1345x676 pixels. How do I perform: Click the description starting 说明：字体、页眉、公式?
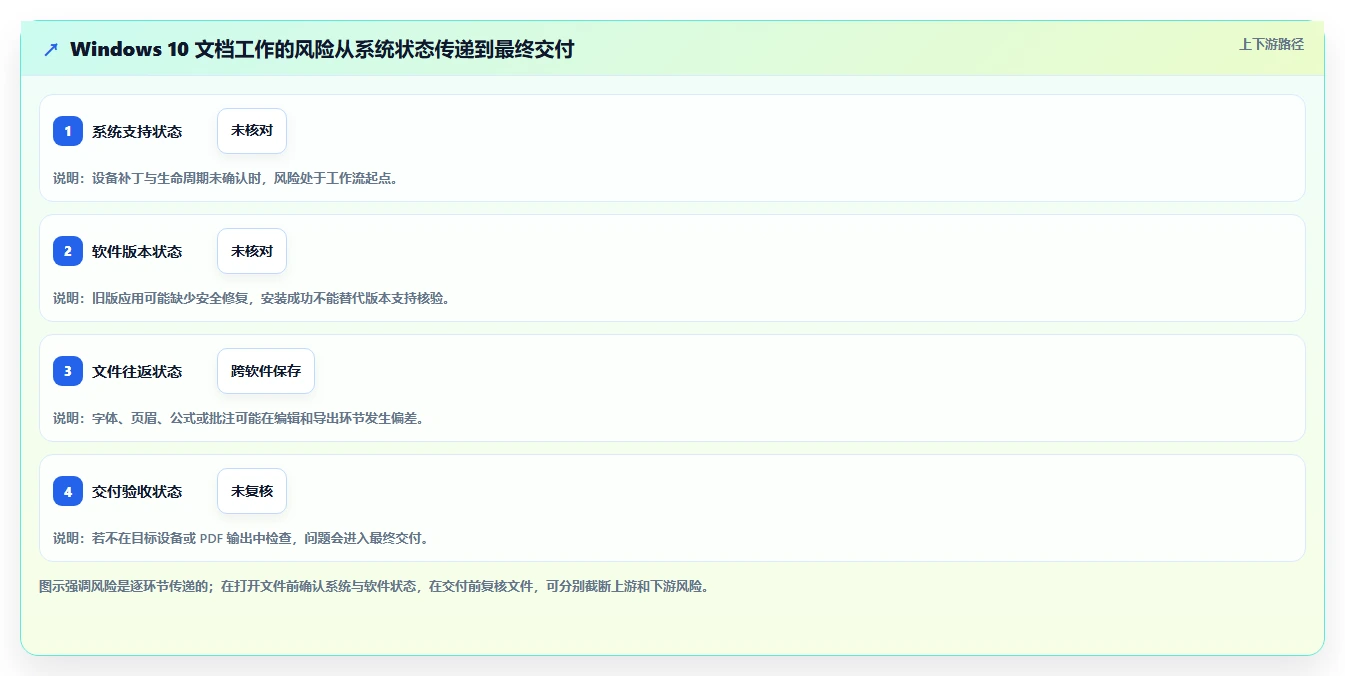click(238, 418)
